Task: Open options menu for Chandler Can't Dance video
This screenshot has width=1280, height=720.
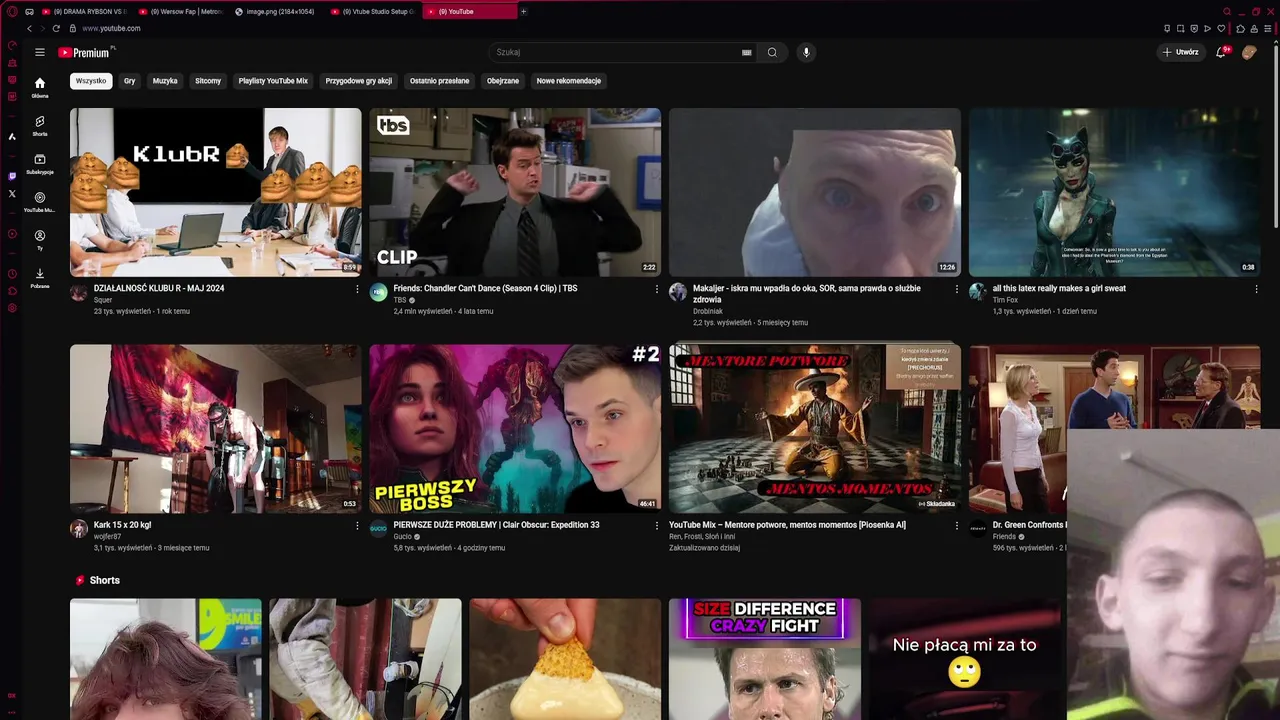Action: [x=657, y=289]
